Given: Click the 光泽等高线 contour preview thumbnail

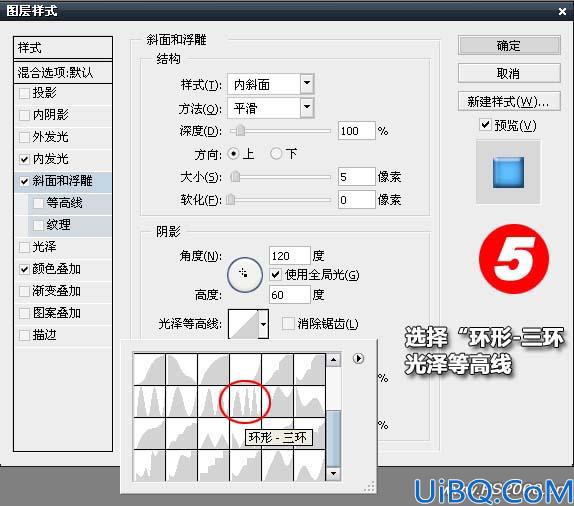Looking at the screenshot, I should pos(243,324).
